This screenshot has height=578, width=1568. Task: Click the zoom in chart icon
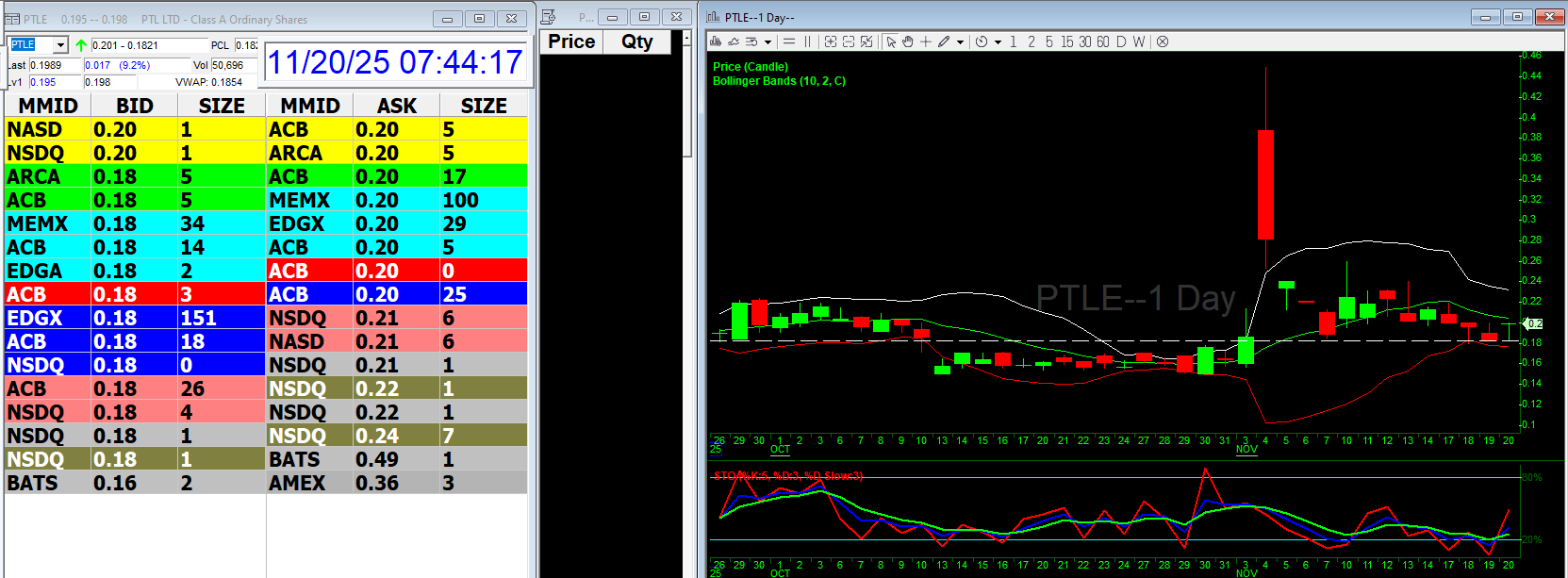(x=830, y=41)
